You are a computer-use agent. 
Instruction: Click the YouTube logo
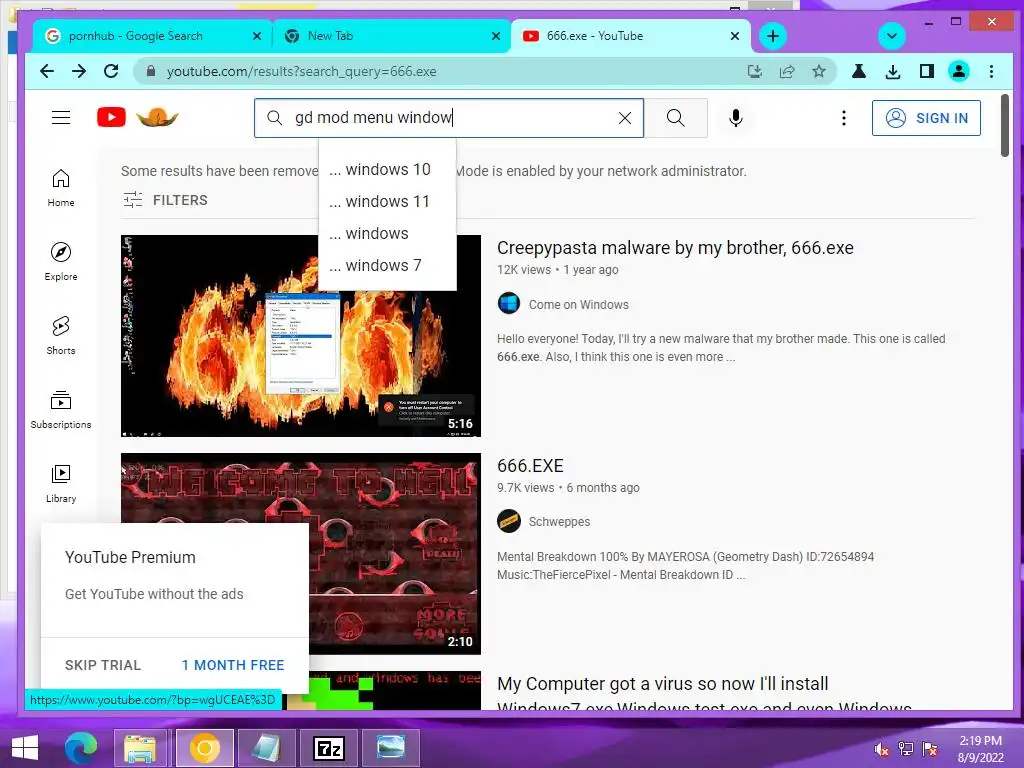tap(138, 118)
